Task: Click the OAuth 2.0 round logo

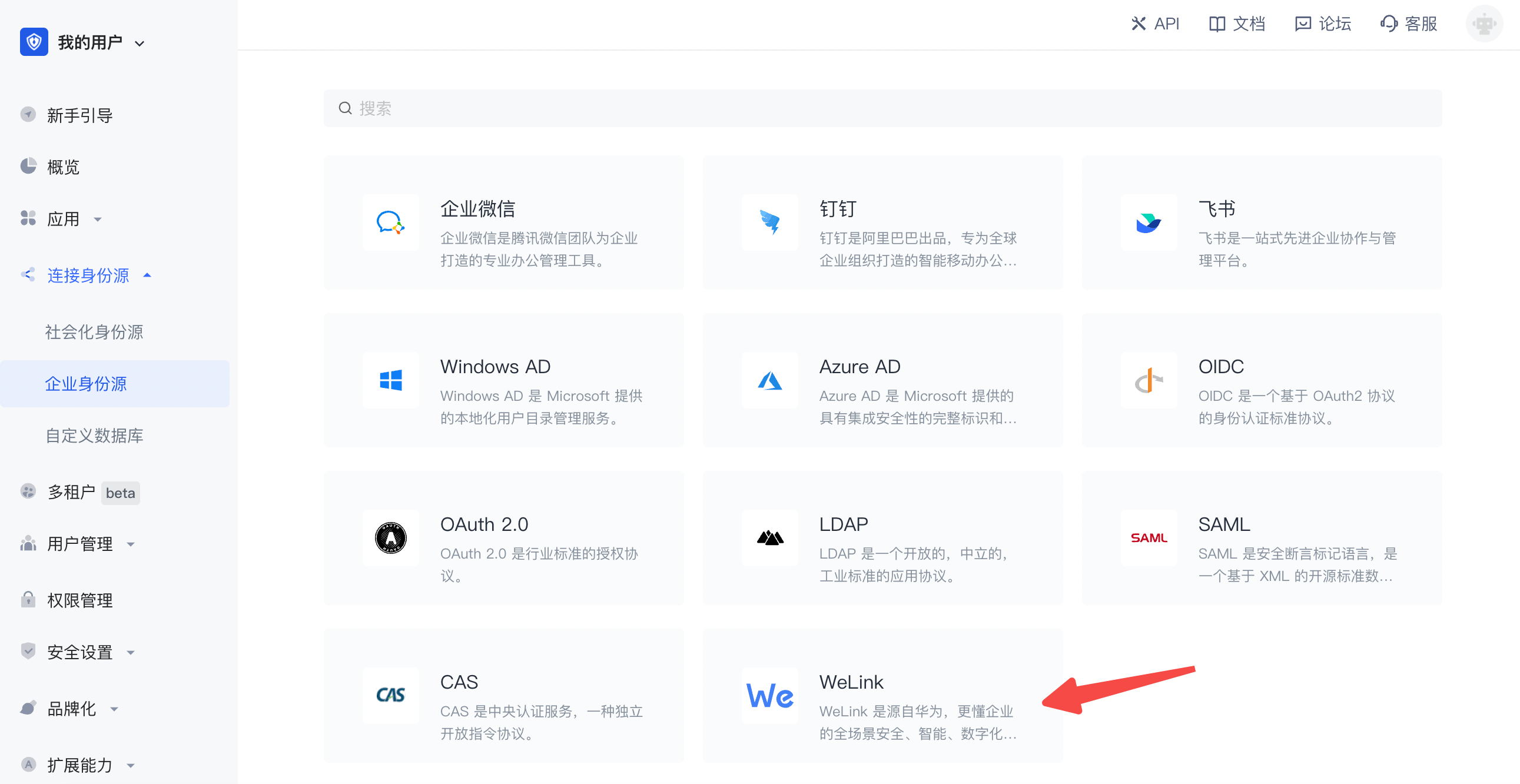Action: pyautogui.click(x=390, y=538)
